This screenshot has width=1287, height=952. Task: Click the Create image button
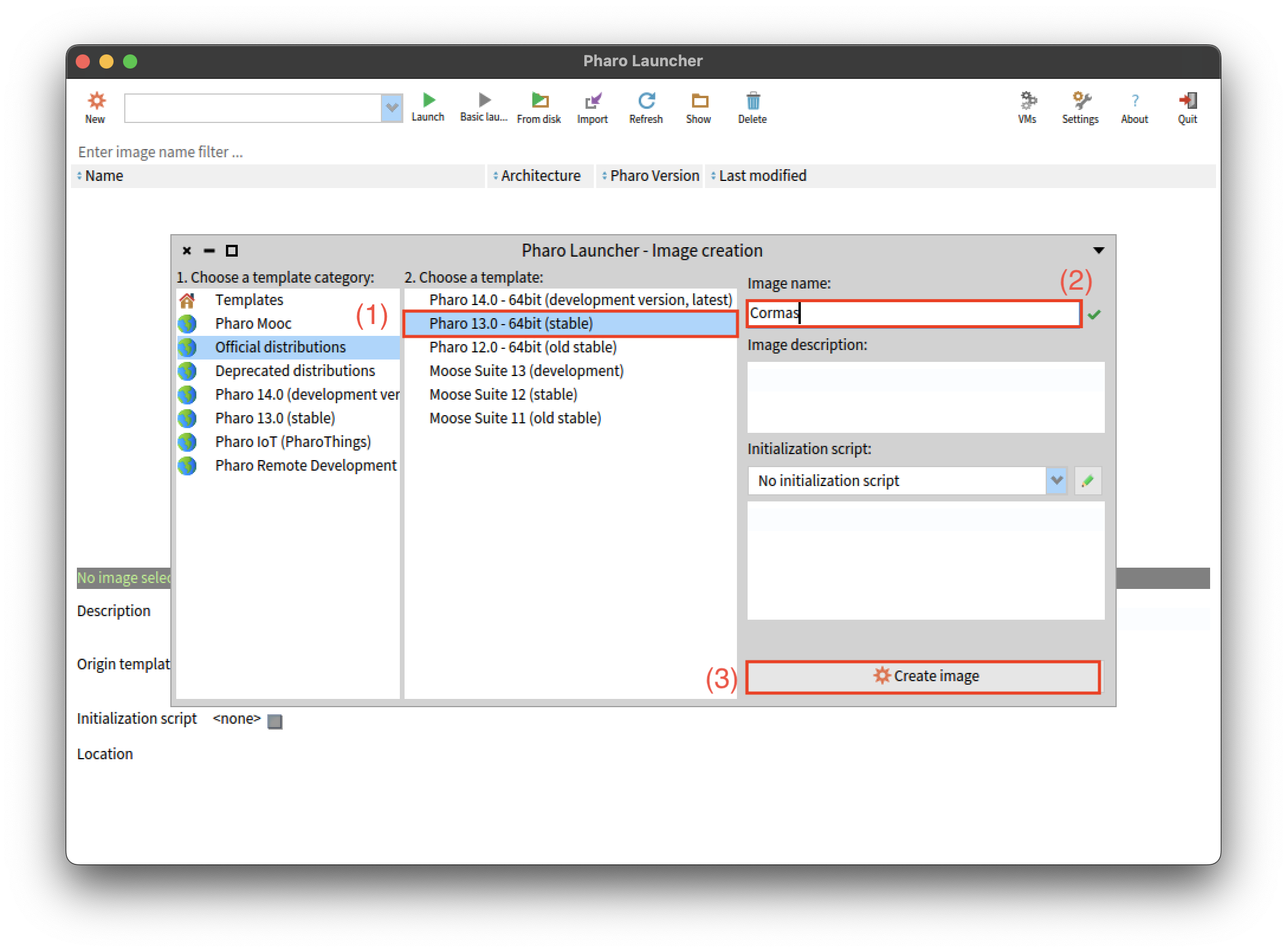tap(924, 676)
